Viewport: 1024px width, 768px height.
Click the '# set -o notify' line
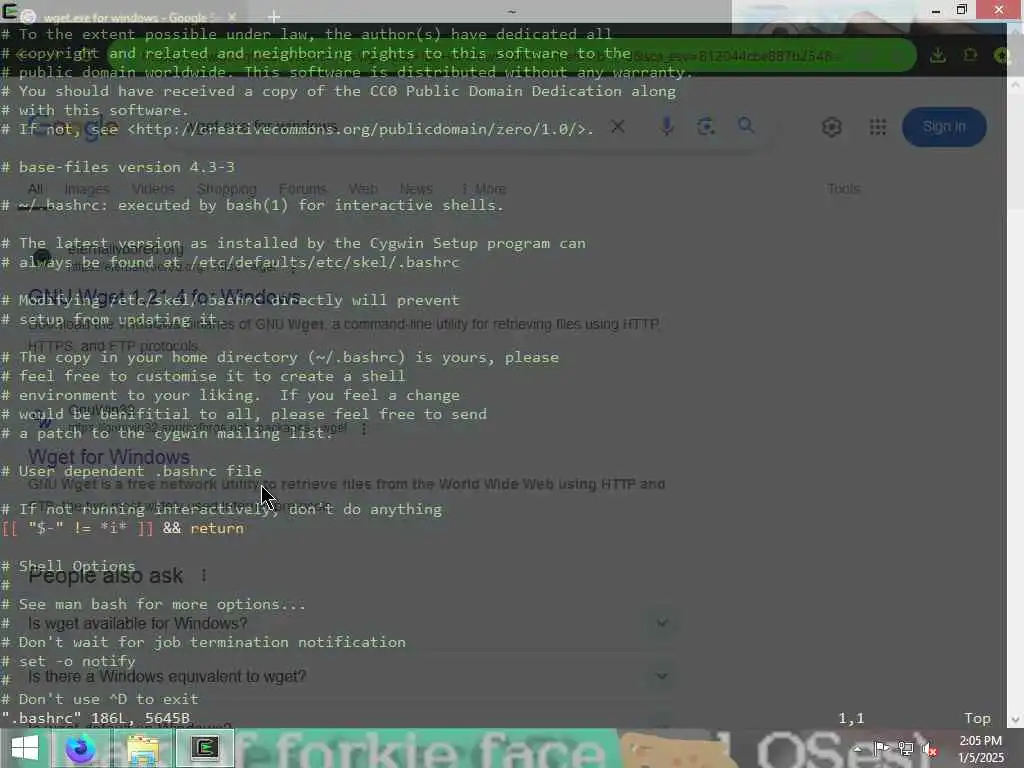69,661
